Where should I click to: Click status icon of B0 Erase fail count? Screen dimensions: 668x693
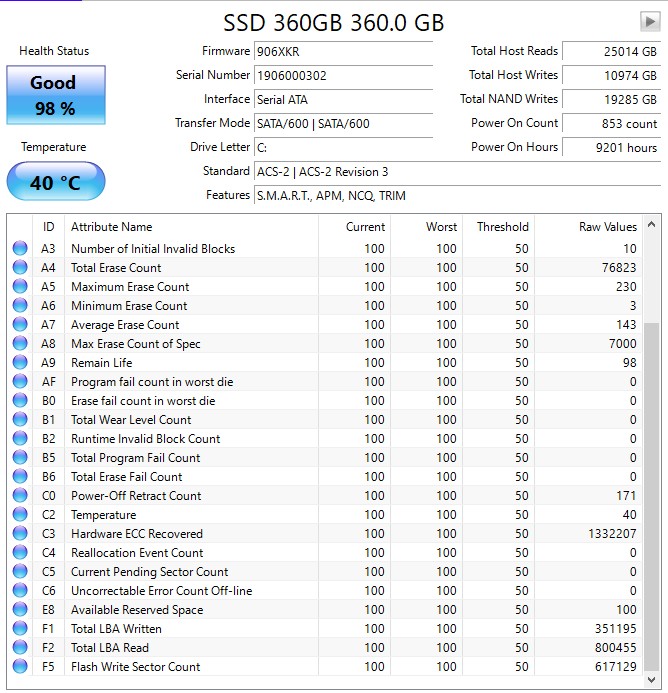pos(20,400)
